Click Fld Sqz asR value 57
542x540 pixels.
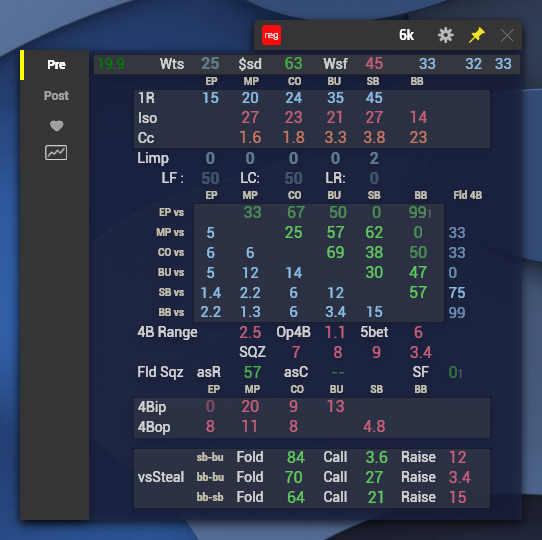(x=252, y=373)
